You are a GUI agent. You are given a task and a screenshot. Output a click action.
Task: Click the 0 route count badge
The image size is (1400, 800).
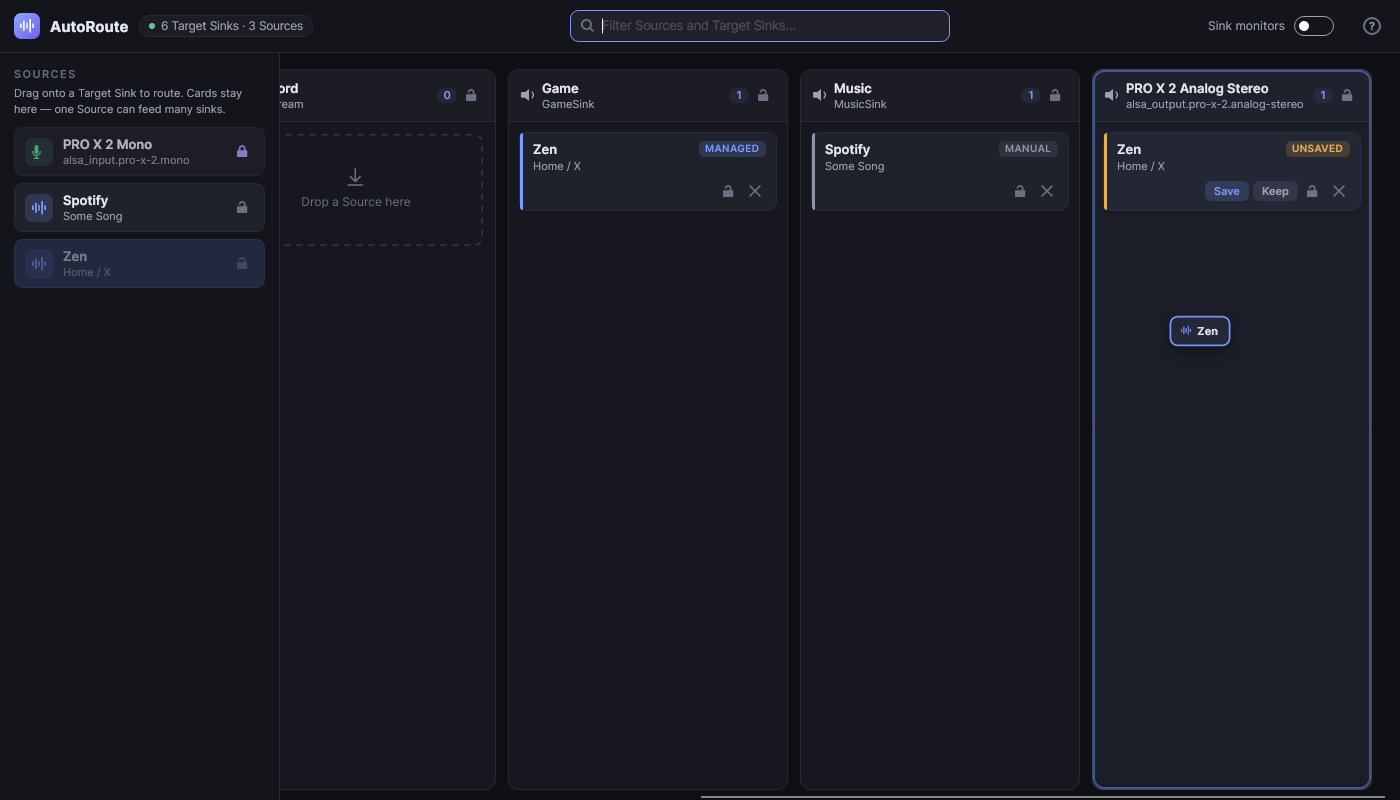[447, 95]
